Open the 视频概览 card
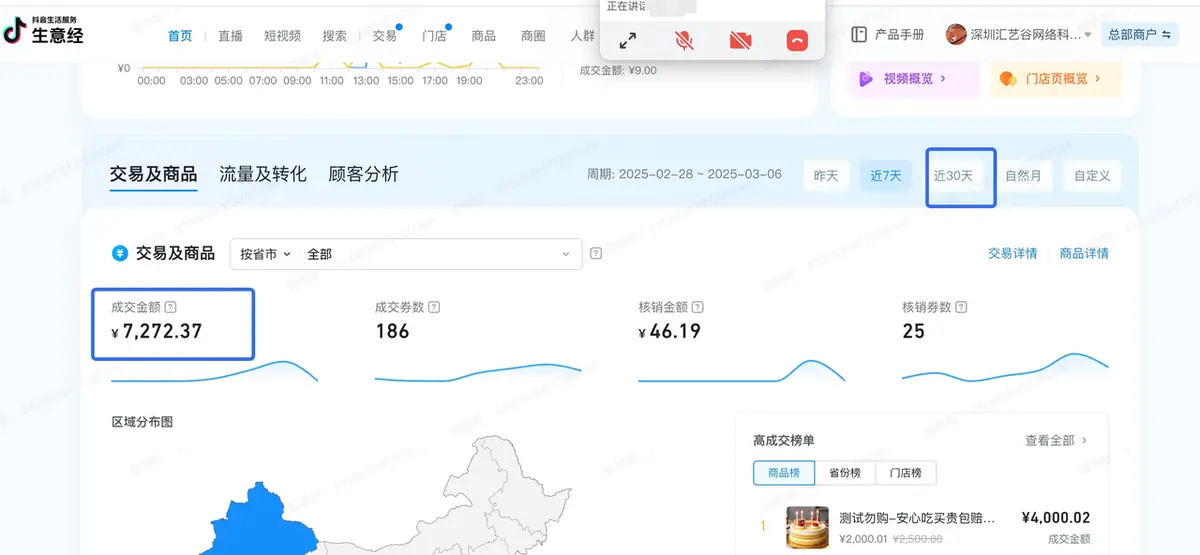This screenshot has height=555, width=1200. tap(914, 78)
